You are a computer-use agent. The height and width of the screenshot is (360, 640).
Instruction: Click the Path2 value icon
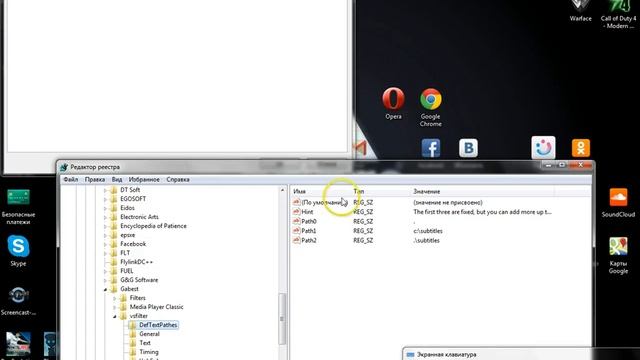[296, 240]
